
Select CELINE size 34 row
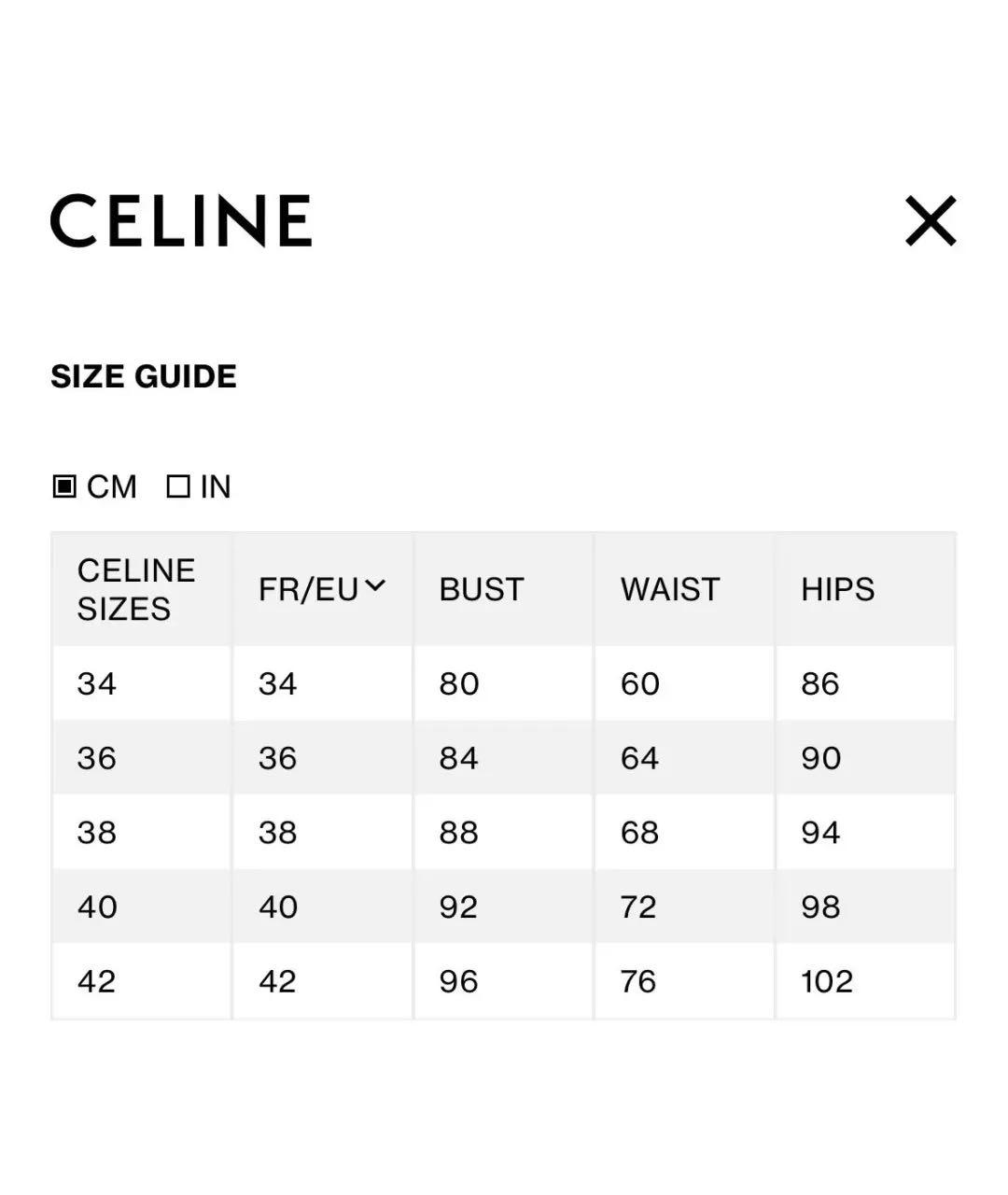[96, 683]
